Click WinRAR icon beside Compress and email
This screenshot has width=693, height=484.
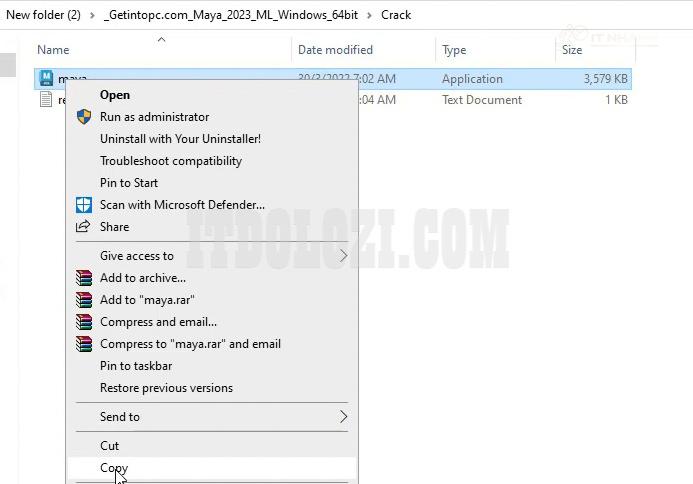(84, 322)
